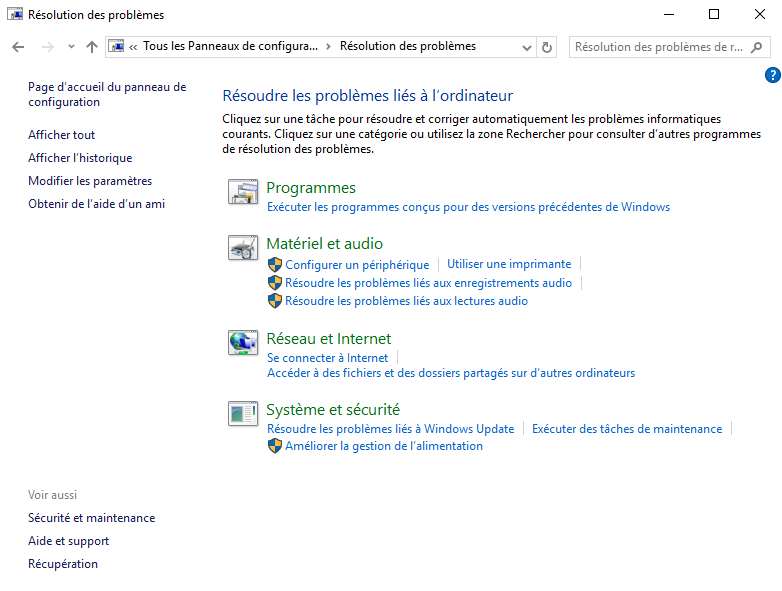Image resolution: width=782 pixels, height=591 pixels.
Task: Click Se connecter à Internet link
Action: click(x=328, y=358)
